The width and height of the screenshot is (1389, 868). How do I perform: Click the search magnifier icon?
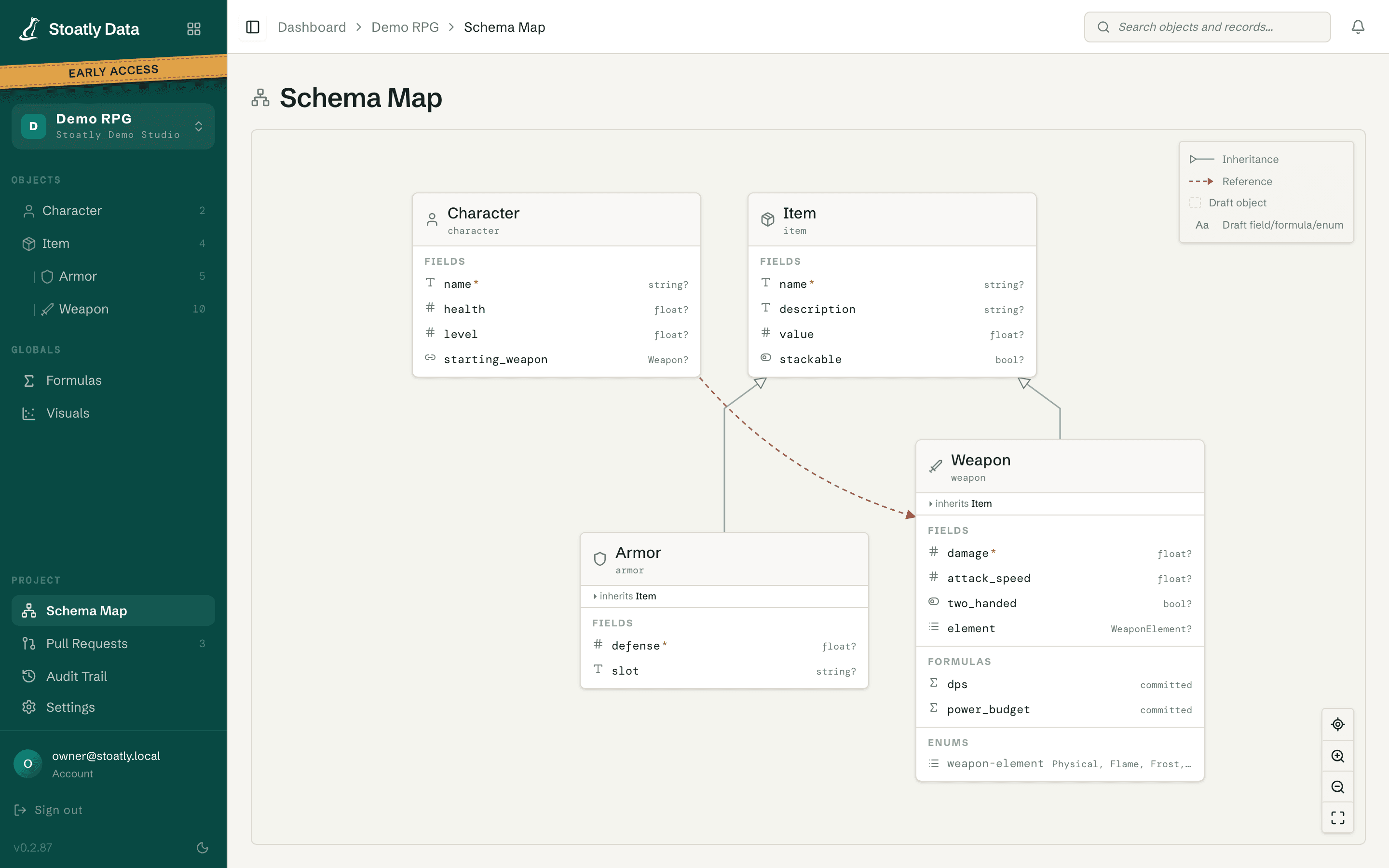(1103, 27)
